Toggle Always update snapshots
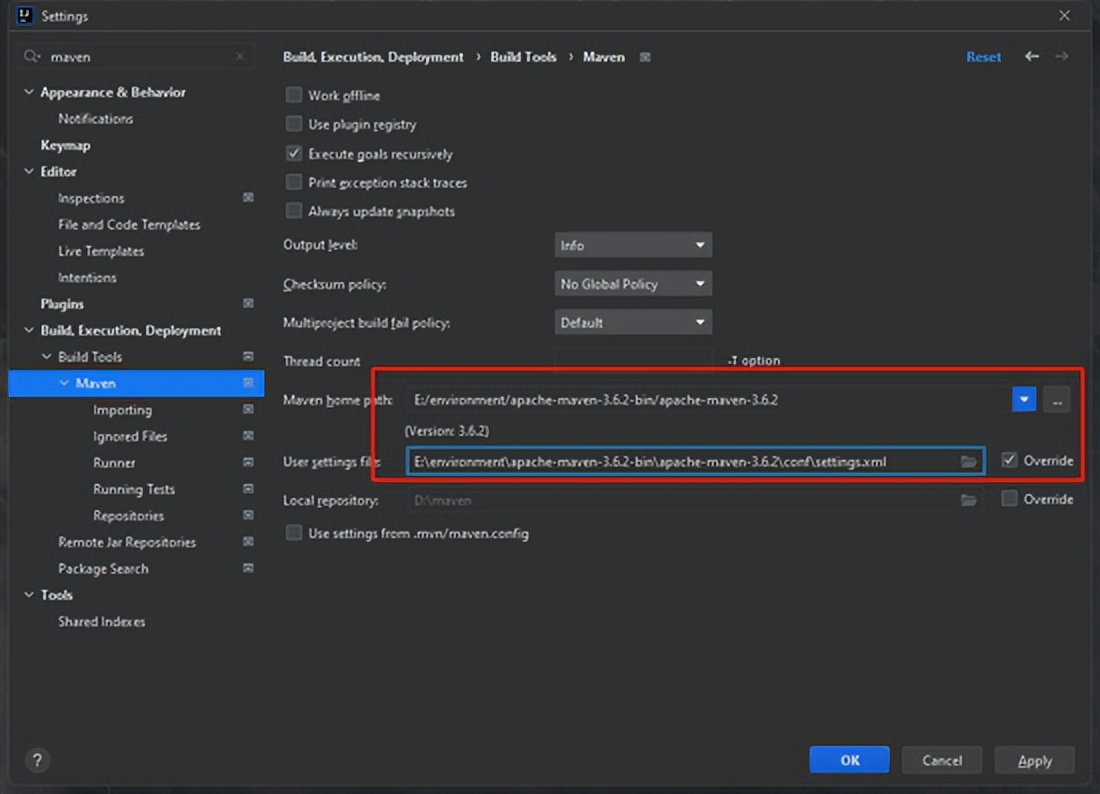This screenshot has height=794, width=1100. [x=294, y=211]
